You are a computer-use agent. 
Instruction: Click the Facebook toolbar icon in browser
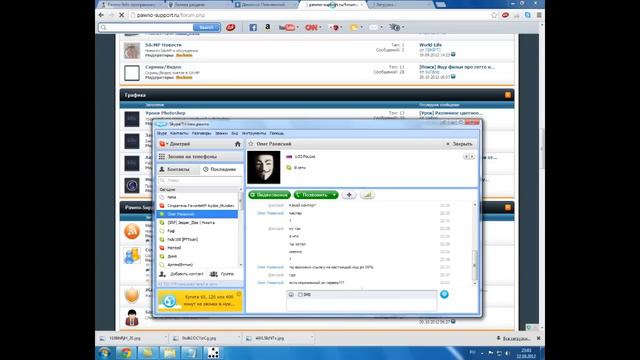253,27
